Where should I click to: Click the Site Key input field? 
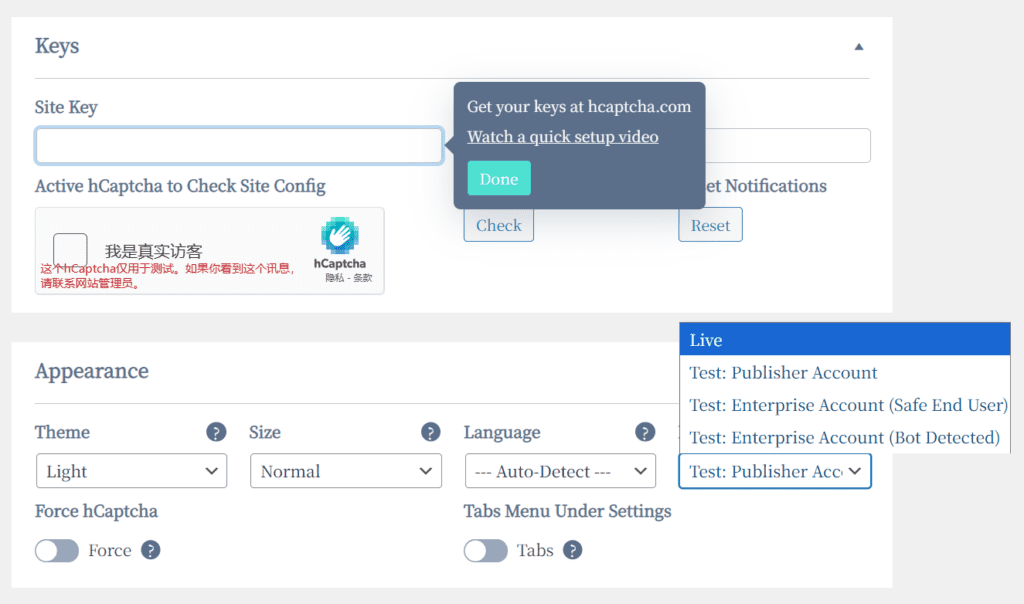point(239,146)
